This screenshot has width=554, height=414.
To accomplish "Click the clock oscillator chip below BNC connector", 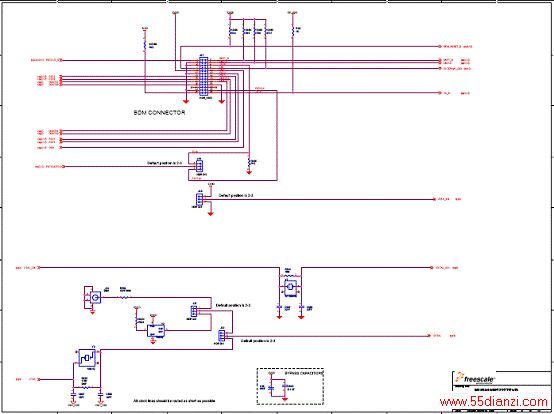I will tap(155, 331).
